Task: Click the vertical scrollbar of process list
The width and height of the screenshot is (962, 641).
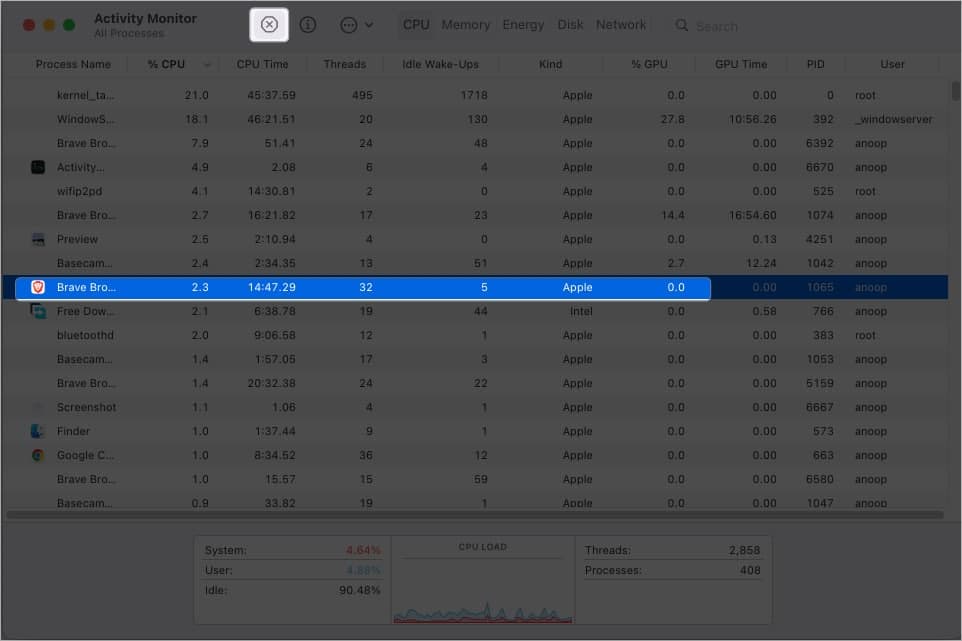Action: coord(955,91)
